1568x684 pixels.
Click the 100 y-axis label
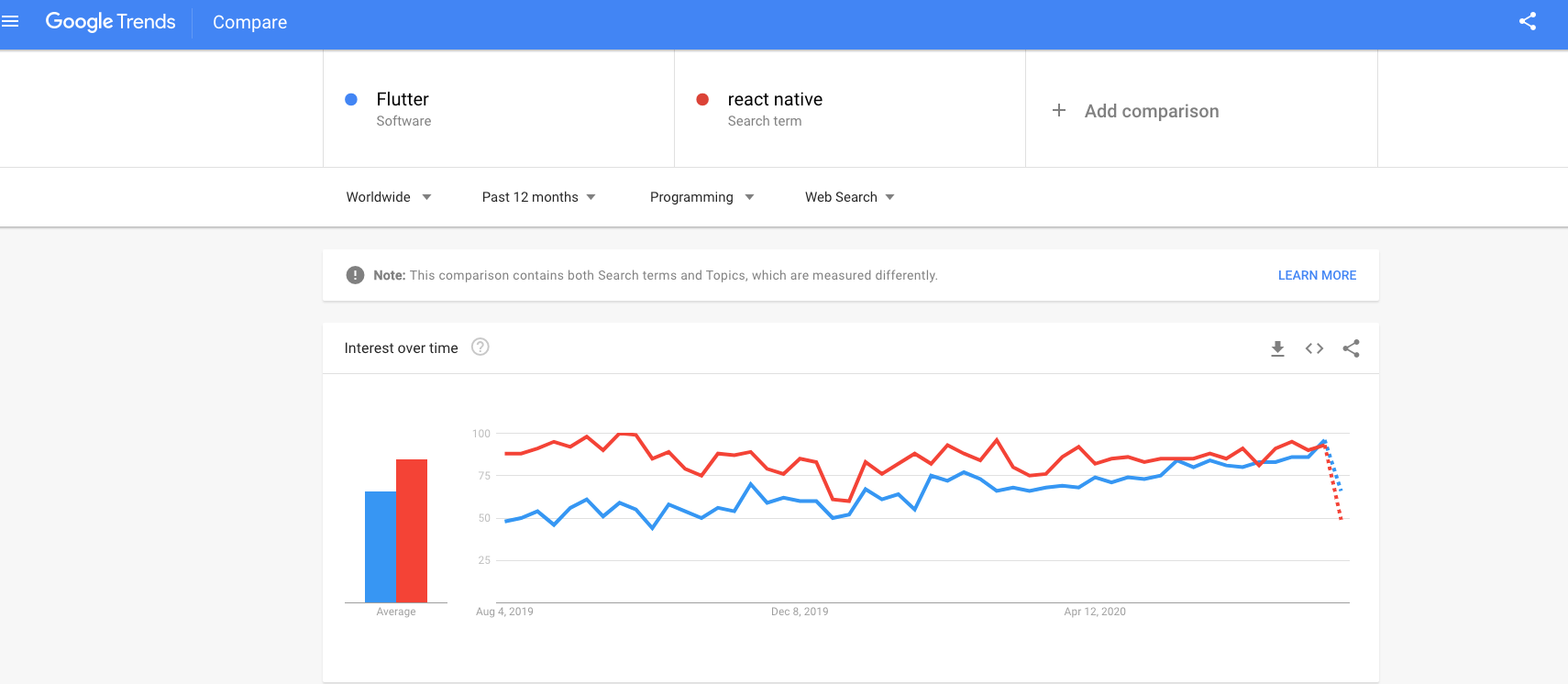[481, 434]
